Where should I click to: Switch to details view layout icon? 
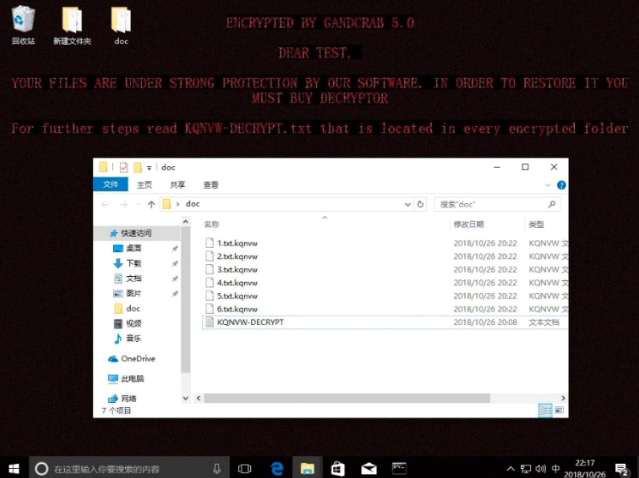545,410
